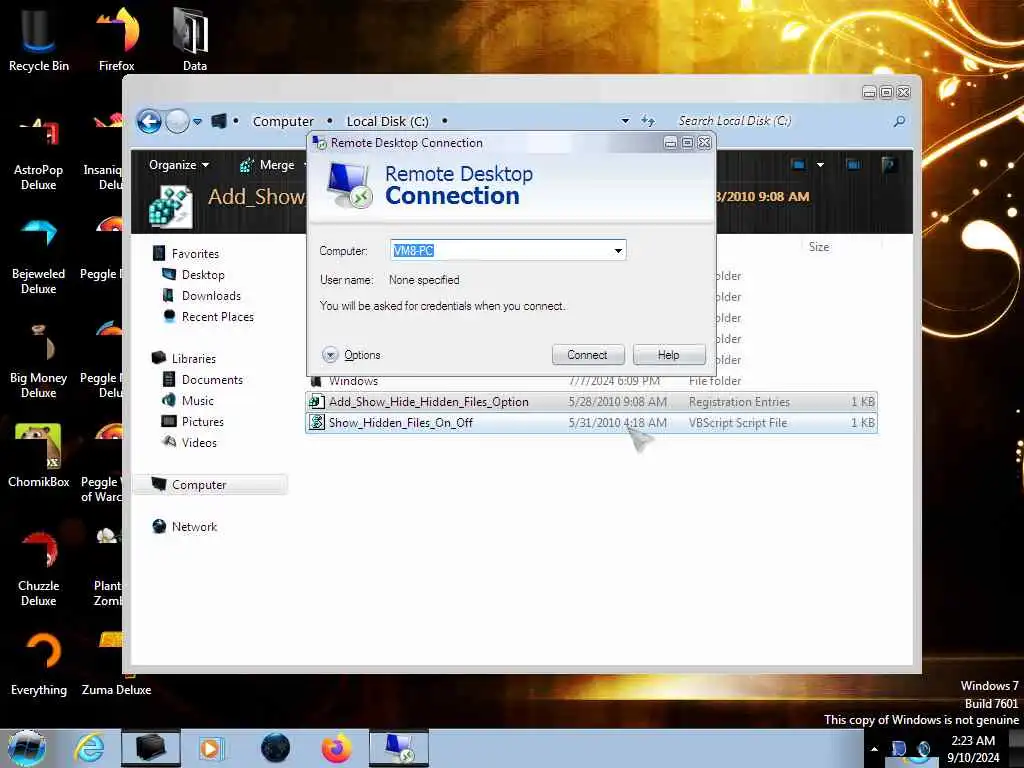Open Big Money Deluxe desktop shortcut
1024x768 pixels.
point(39,362)
